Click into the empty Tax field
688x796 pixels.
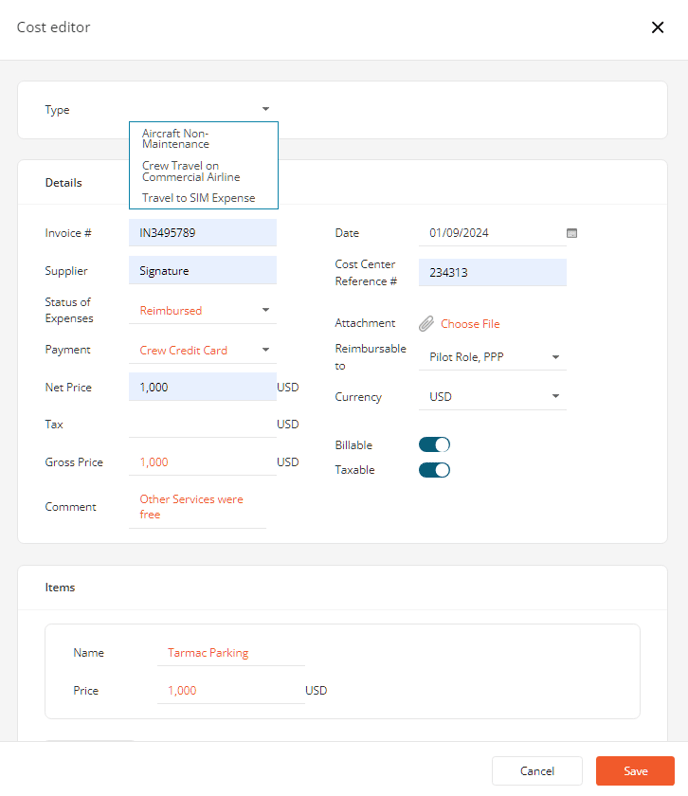203,424
